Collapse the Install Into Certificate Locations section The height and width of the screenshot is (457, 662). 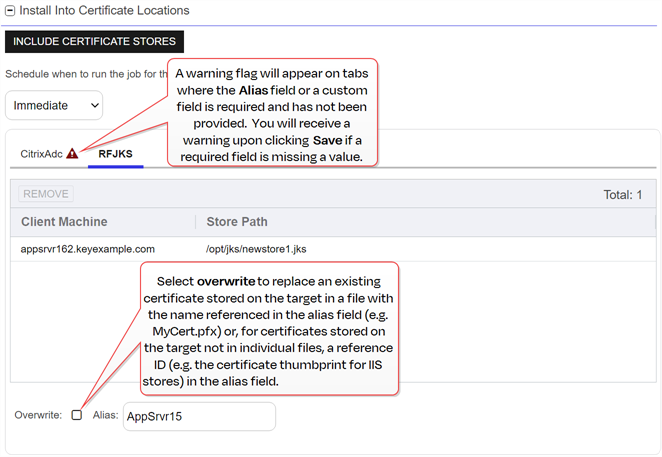tap(11, 10)
